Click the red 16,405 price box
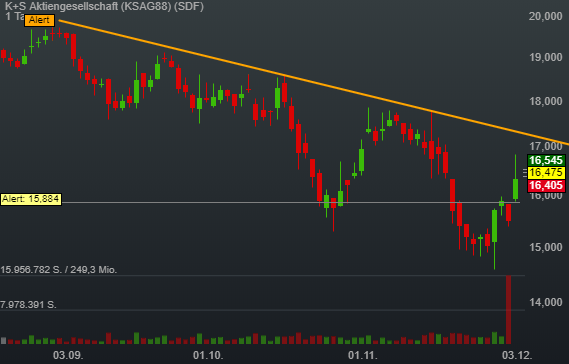 [x=546, y=185]
